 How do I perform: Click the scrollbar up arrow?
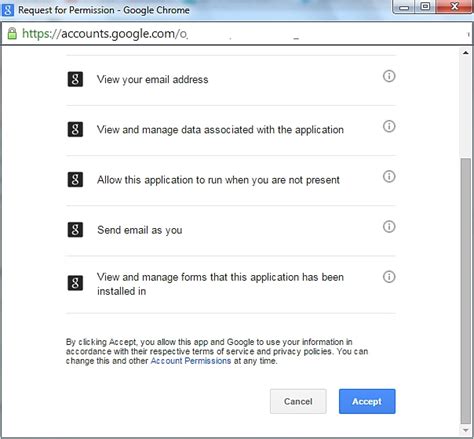click(465, 53)
